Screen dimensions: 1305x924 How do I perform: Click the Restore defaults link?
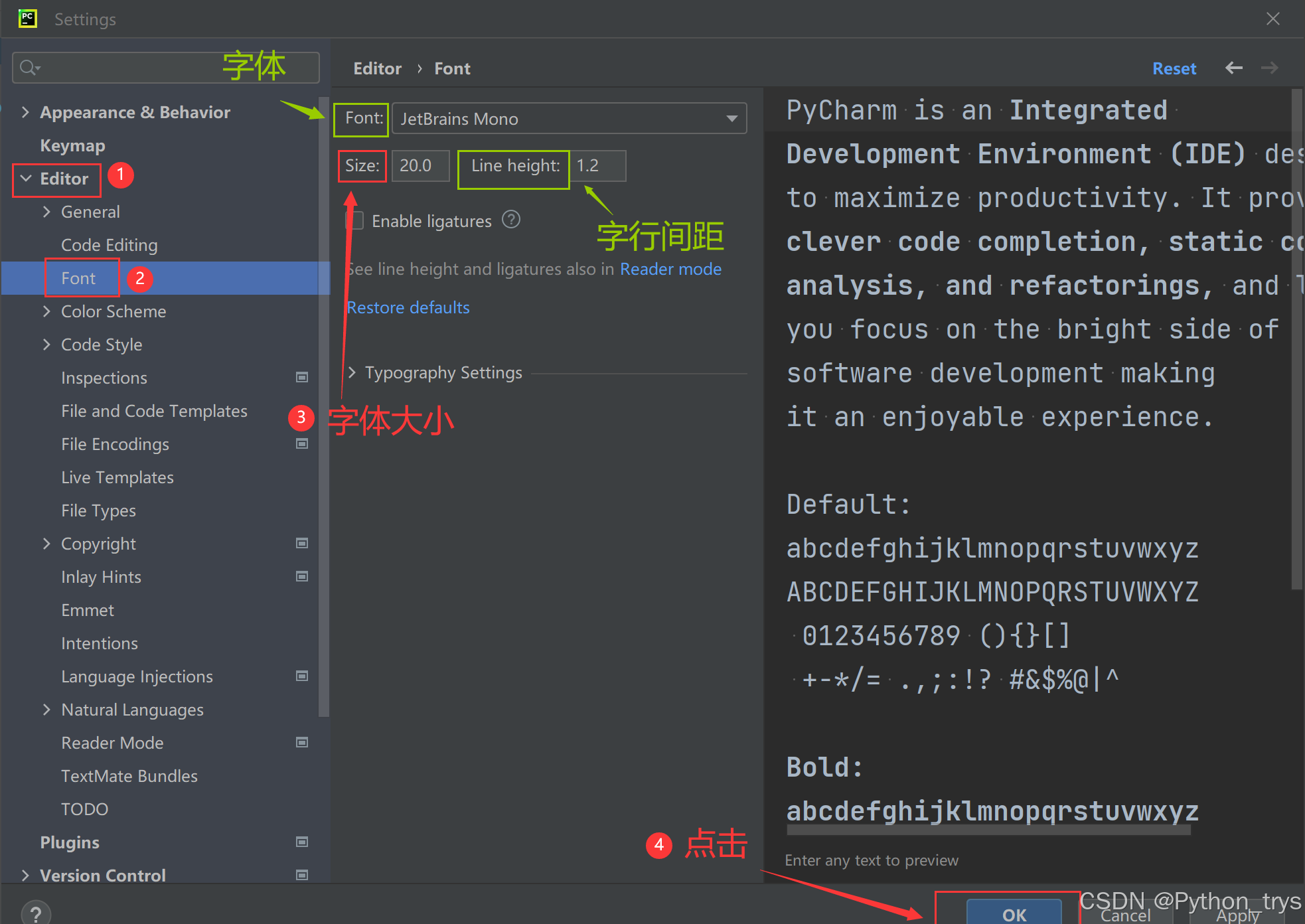tap(408, 307)
